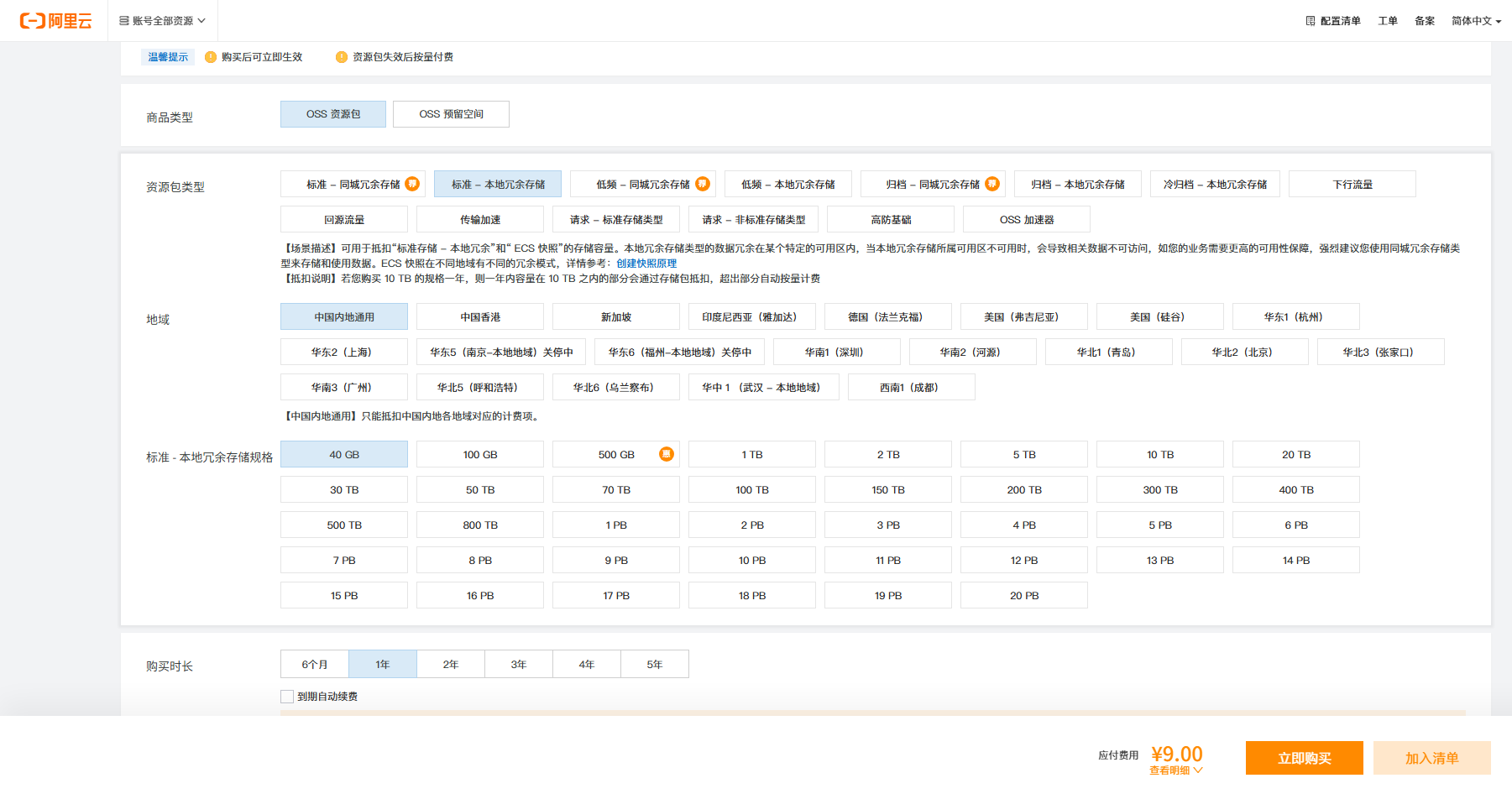The height and width of the screenshot is (799, 1512).
Task: Open the 简体中文 language dropdown
Action: 1476,21
